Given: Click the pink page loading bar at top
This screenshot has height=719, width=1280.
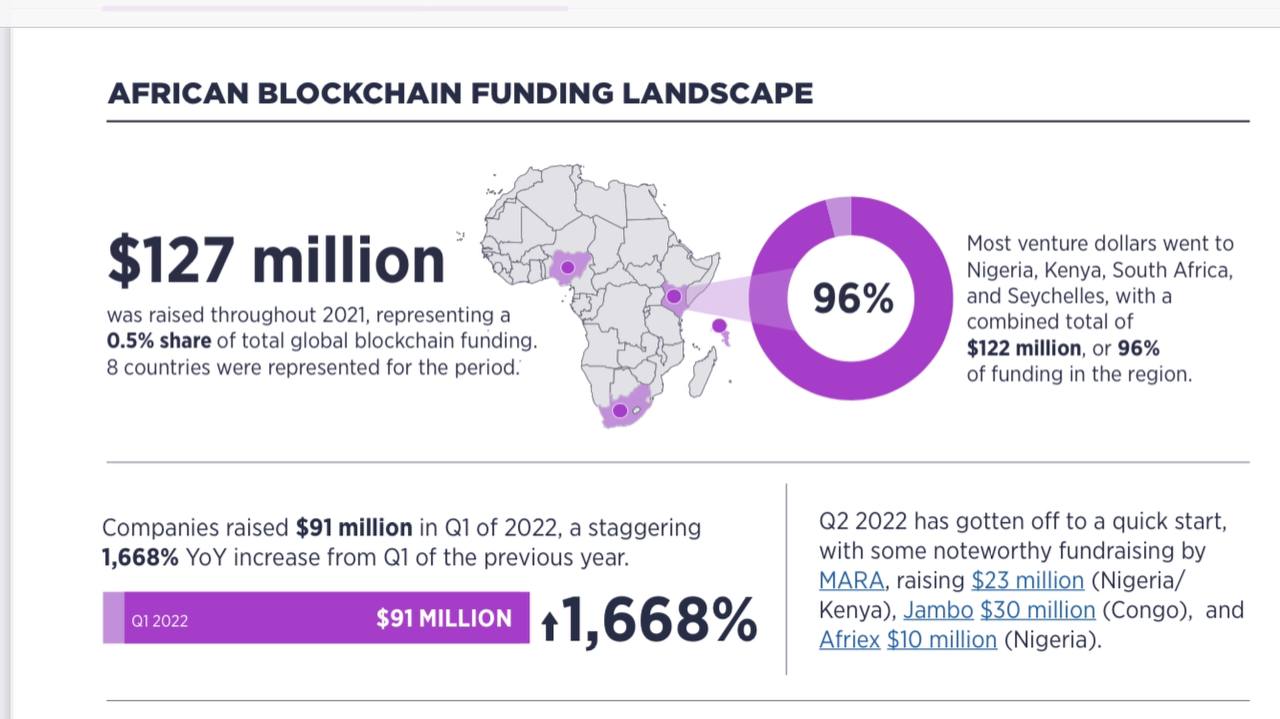Looking at the screenshot, I should pos(335,8).
